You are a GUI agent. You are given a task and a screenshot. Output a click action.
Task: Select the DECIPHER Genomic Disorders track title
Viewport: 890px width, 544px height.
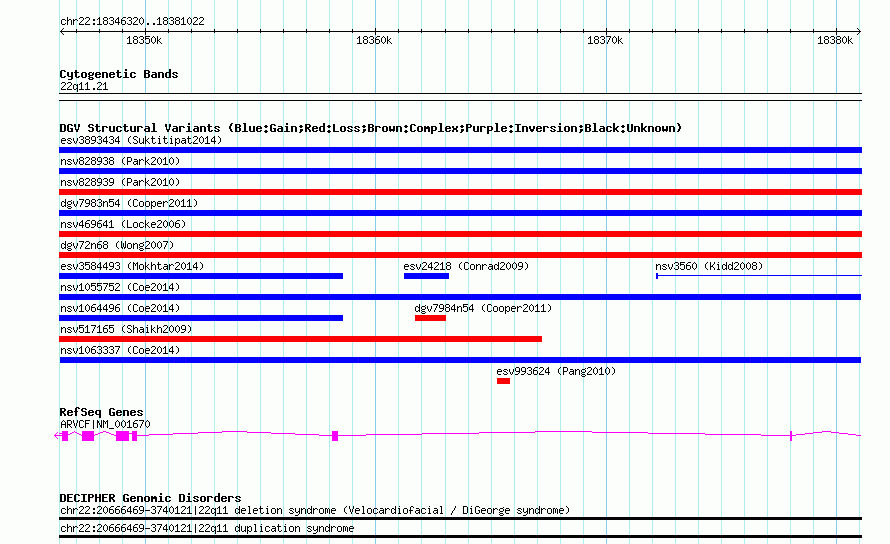coord(150,498)
